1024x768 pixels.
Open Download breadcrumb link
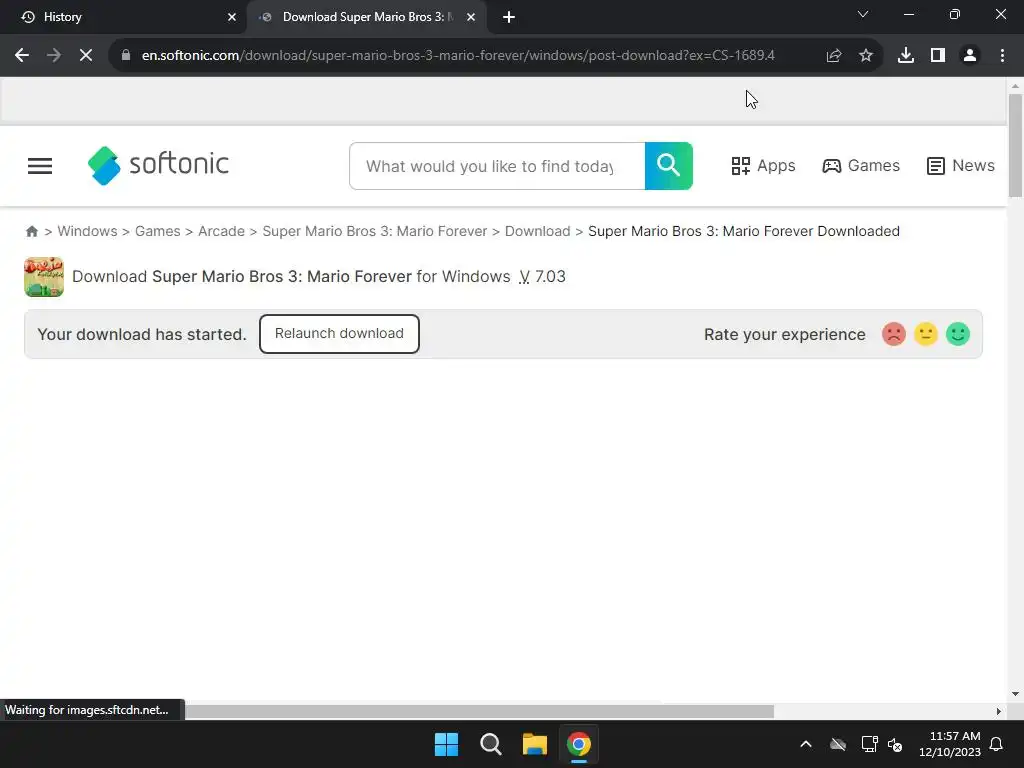coord(537,231)
